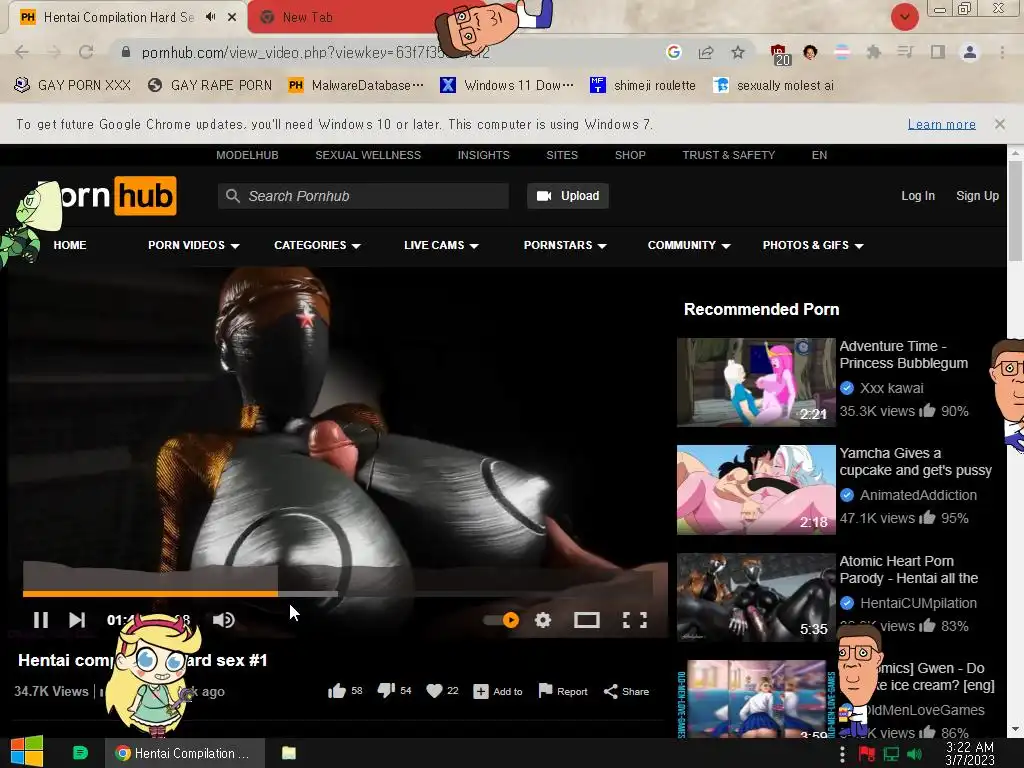1024x768 pixels.
Task: Open network status in system tray
Action: pyautogui.click(x=891, y=754)
